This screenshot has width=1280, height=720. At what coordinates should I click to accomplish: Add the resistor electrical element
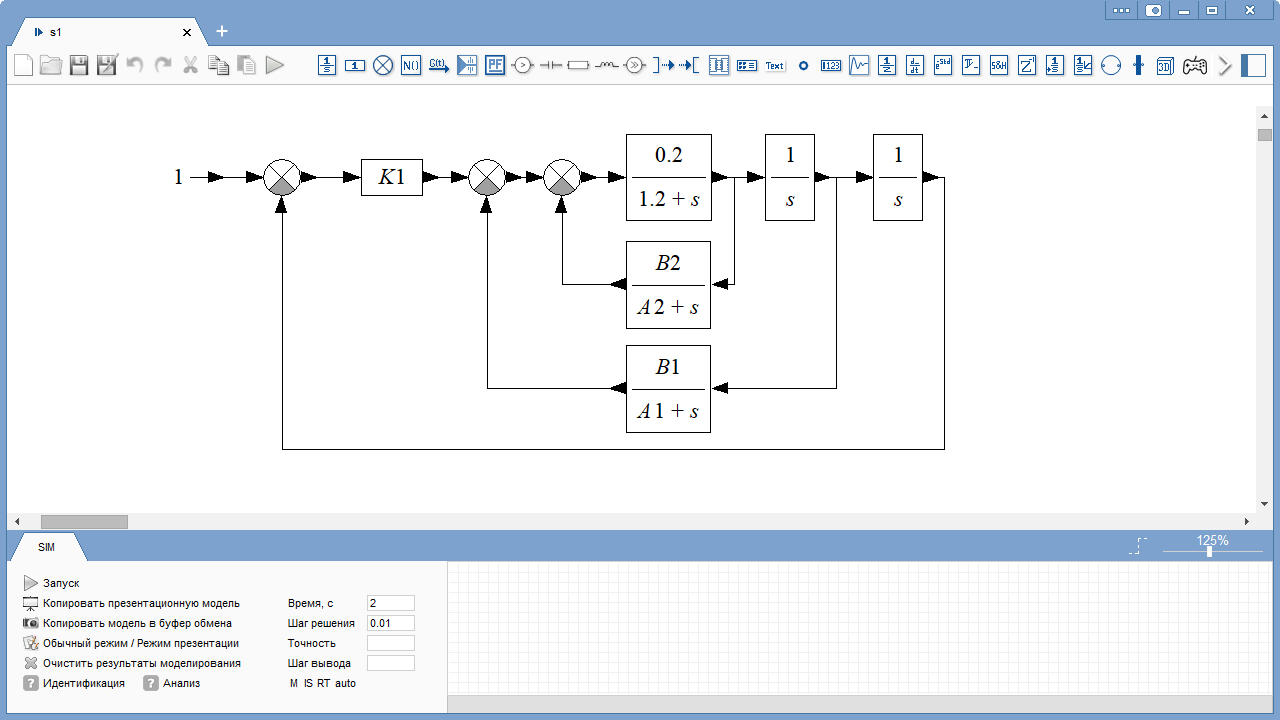(579, 66)
